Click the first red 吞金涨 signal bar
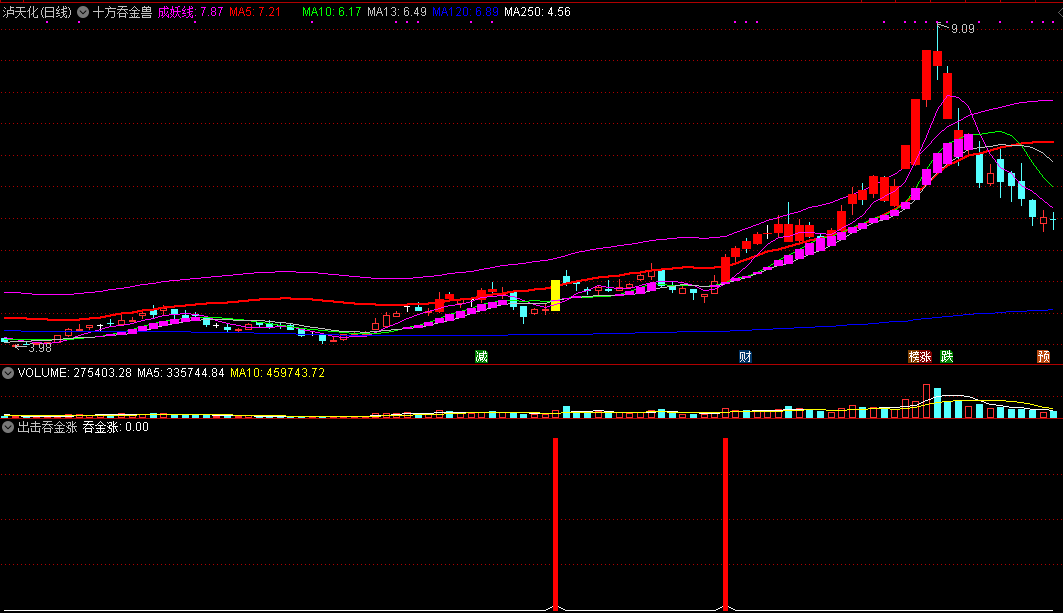Image resolution: width=1063 pixels, height=613 pixels. tap(556, 524)
